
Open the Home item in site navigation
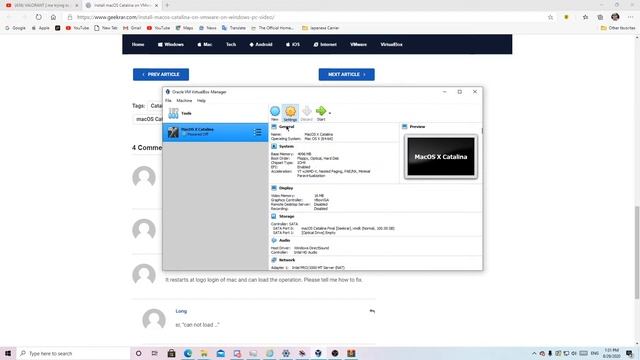(138, 44)
